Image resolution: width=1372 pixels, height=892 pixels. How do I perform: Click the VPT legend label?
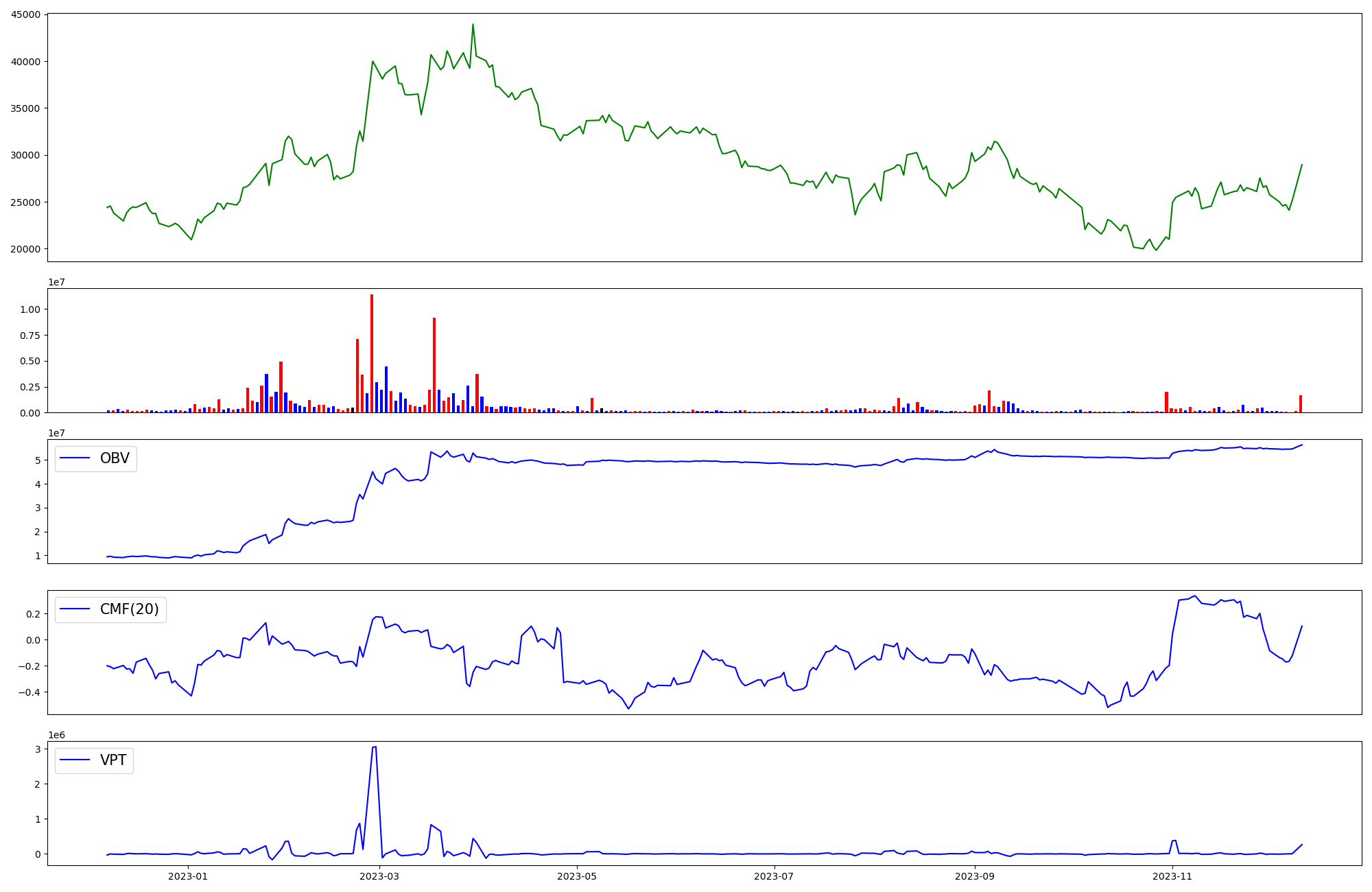[x=113, y=760]
